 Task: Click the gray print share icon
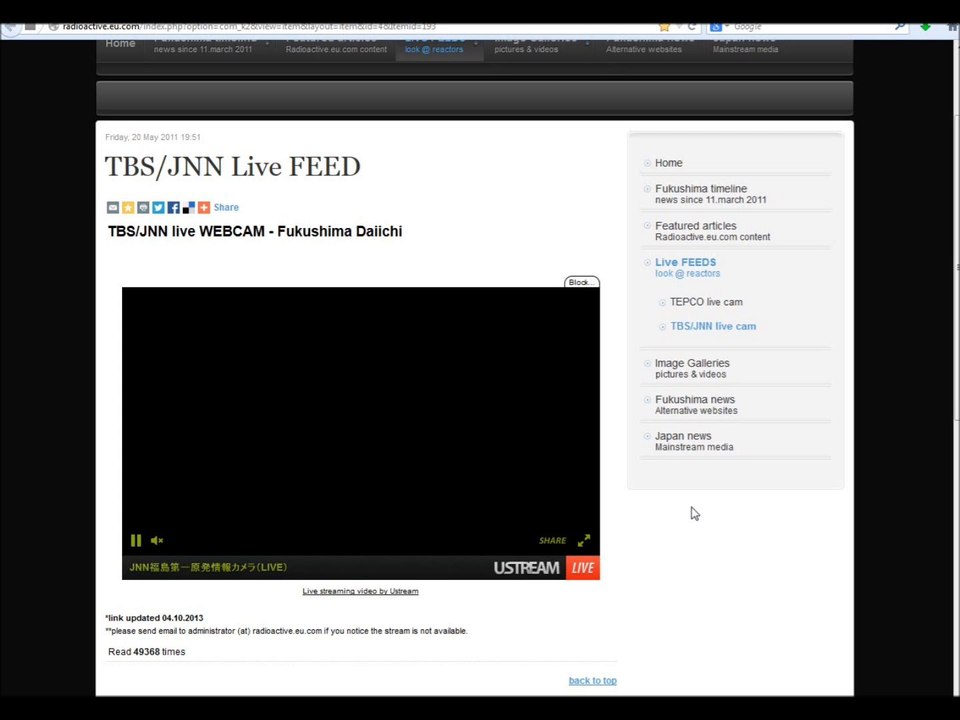point(143,208)
